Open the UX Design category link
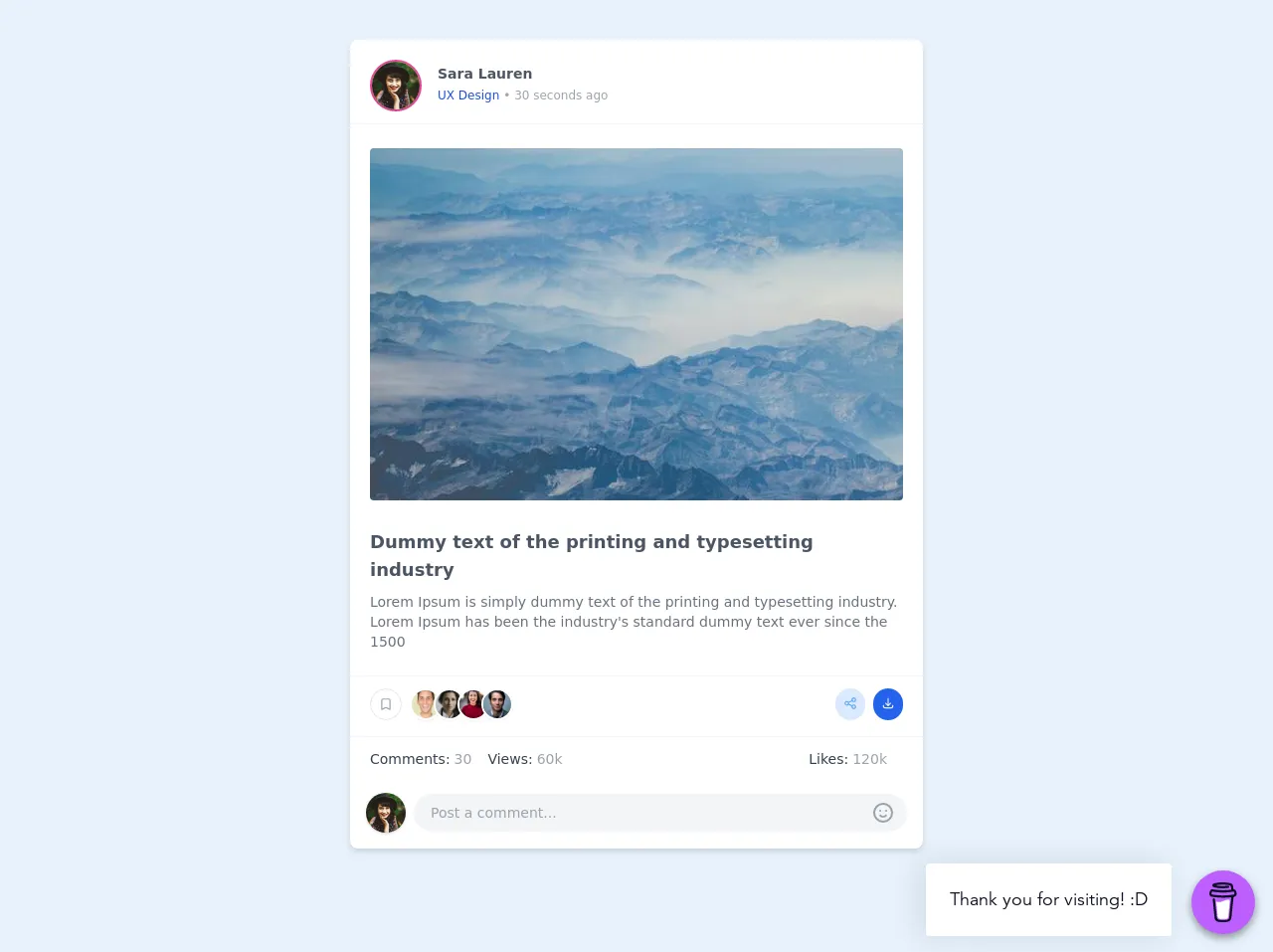Viewport: 1273px width, 952px height. tap(468, 95)
